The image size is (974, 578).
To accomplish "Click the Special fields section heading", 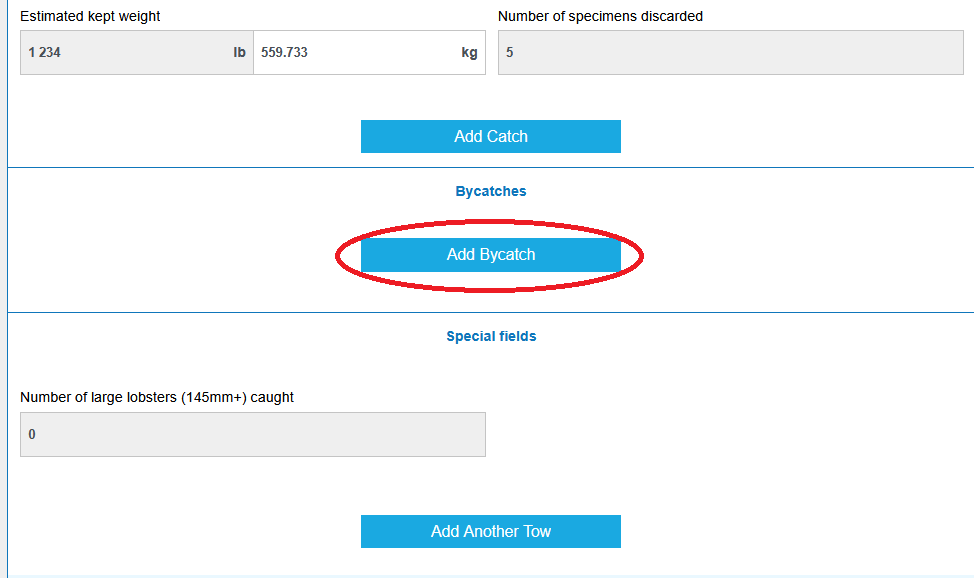I will point(490,337).
